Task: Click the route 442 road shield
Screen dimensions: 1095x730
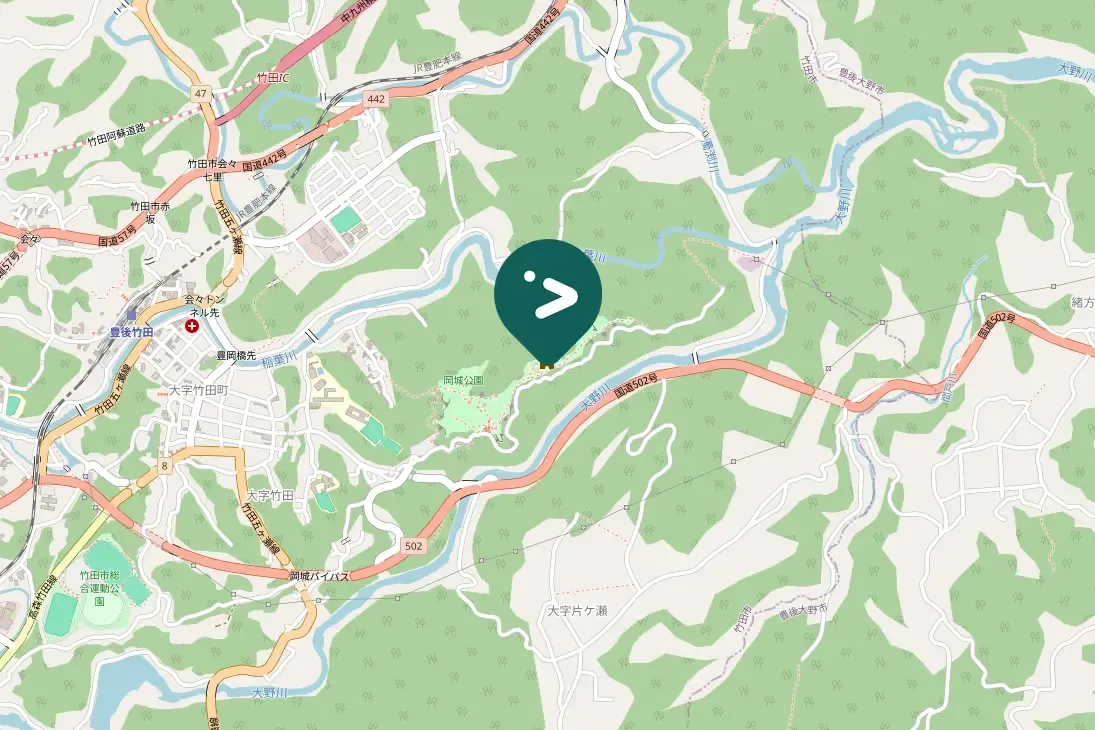Action: 376,99
